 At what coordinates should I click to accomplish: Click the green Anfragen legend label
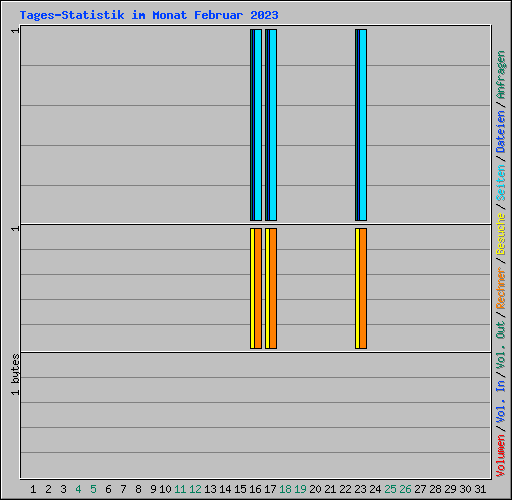(501, 75)
